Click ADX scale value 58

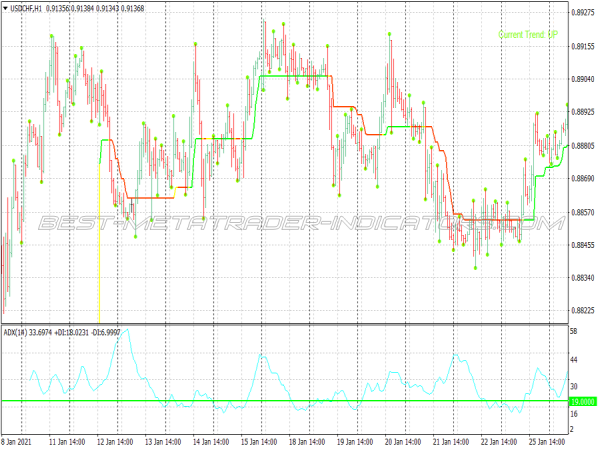pyautogui.click(x=574, y=331)
